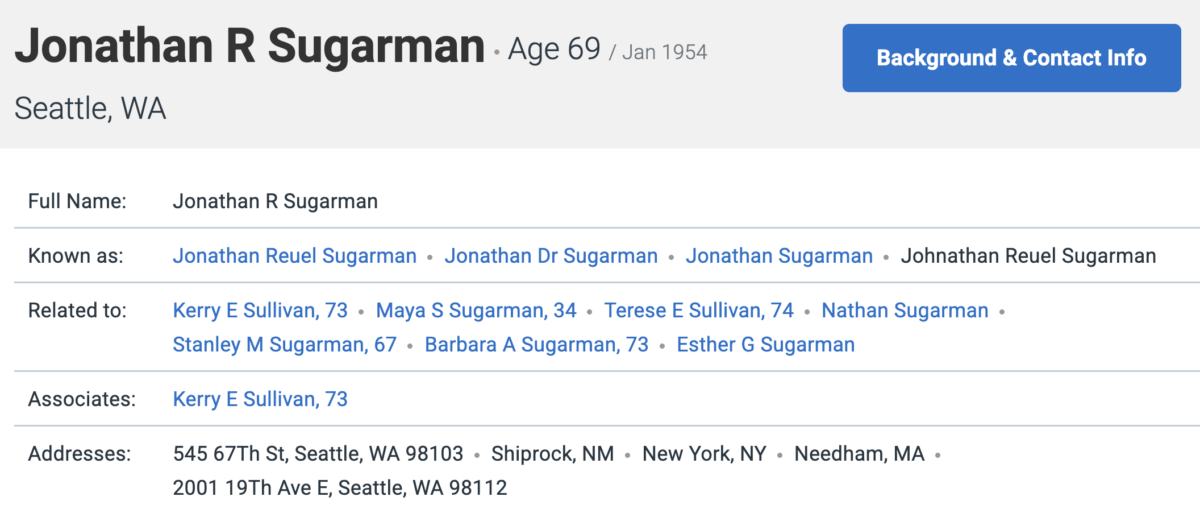Image resolution: width=1200 pixels, height=513 pixels.
Task: Open the Nathan Sugarman relative link
Action: [905, 310]
